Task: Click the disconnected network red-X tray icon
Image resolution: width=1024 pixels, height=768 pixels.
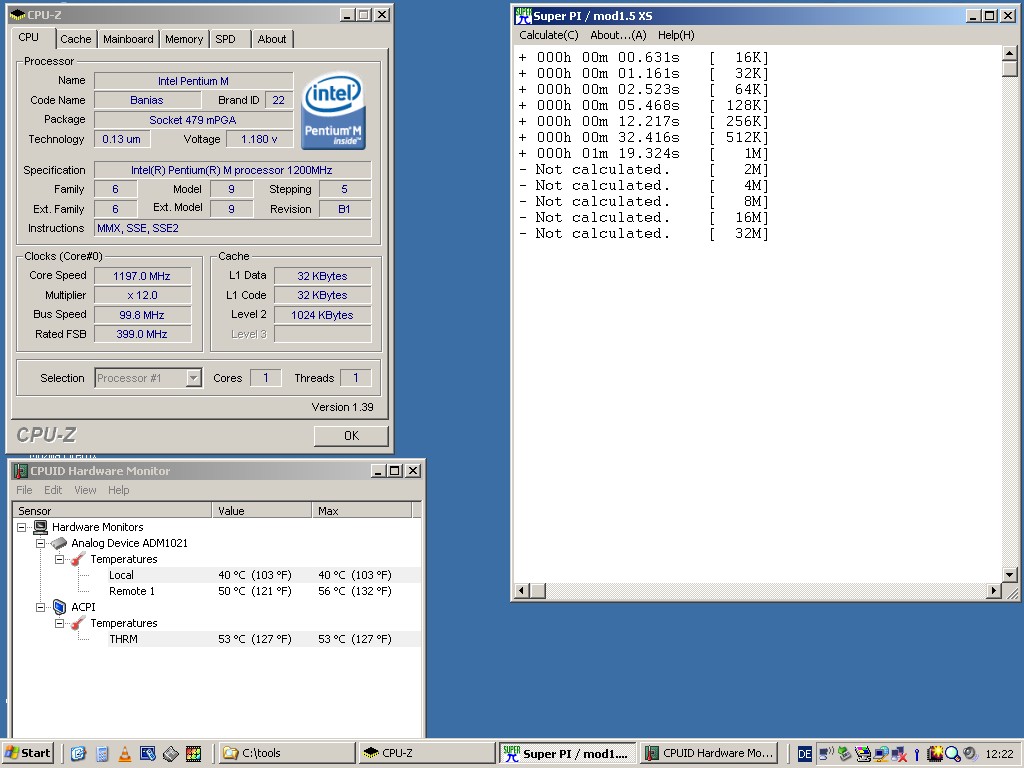Action: click(x=899, y=754)
